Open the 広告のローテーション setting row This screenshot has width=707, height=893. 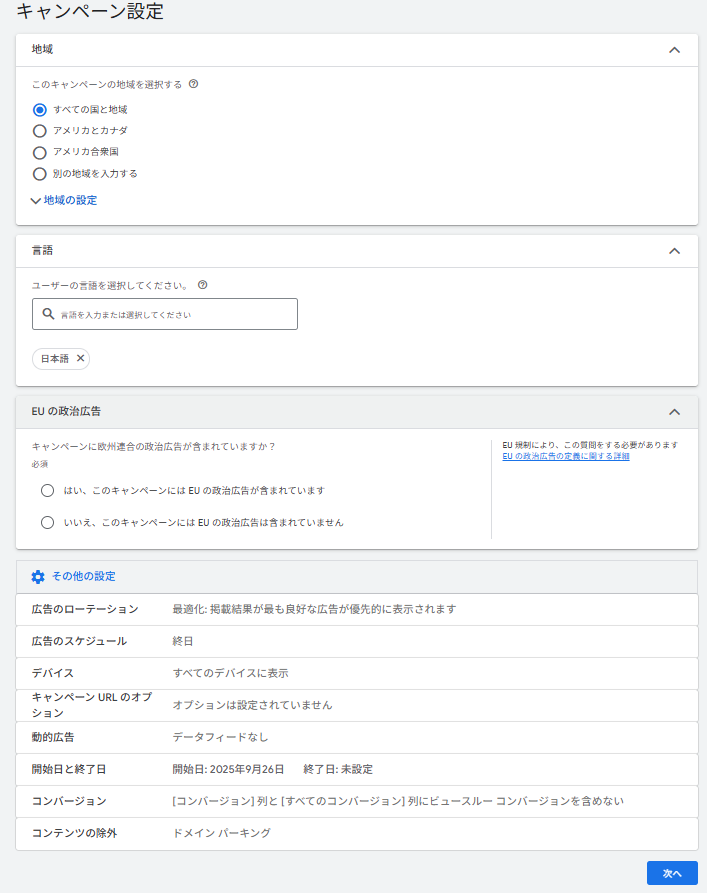(x=356, y=609)
